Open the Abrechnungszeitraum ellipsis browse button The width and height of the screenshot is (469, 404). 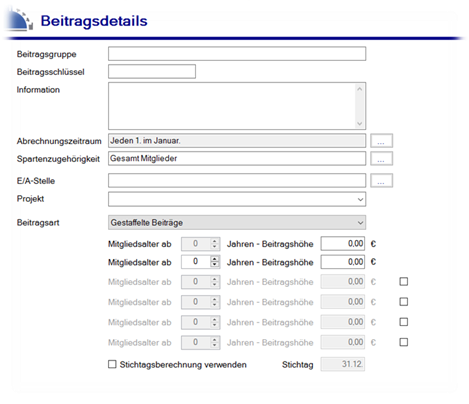tap(381, 141)
